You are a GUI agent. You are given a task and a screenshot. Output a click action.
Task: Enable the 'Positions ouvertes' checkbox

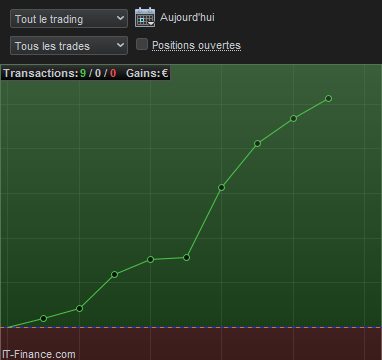pos(142,44)
